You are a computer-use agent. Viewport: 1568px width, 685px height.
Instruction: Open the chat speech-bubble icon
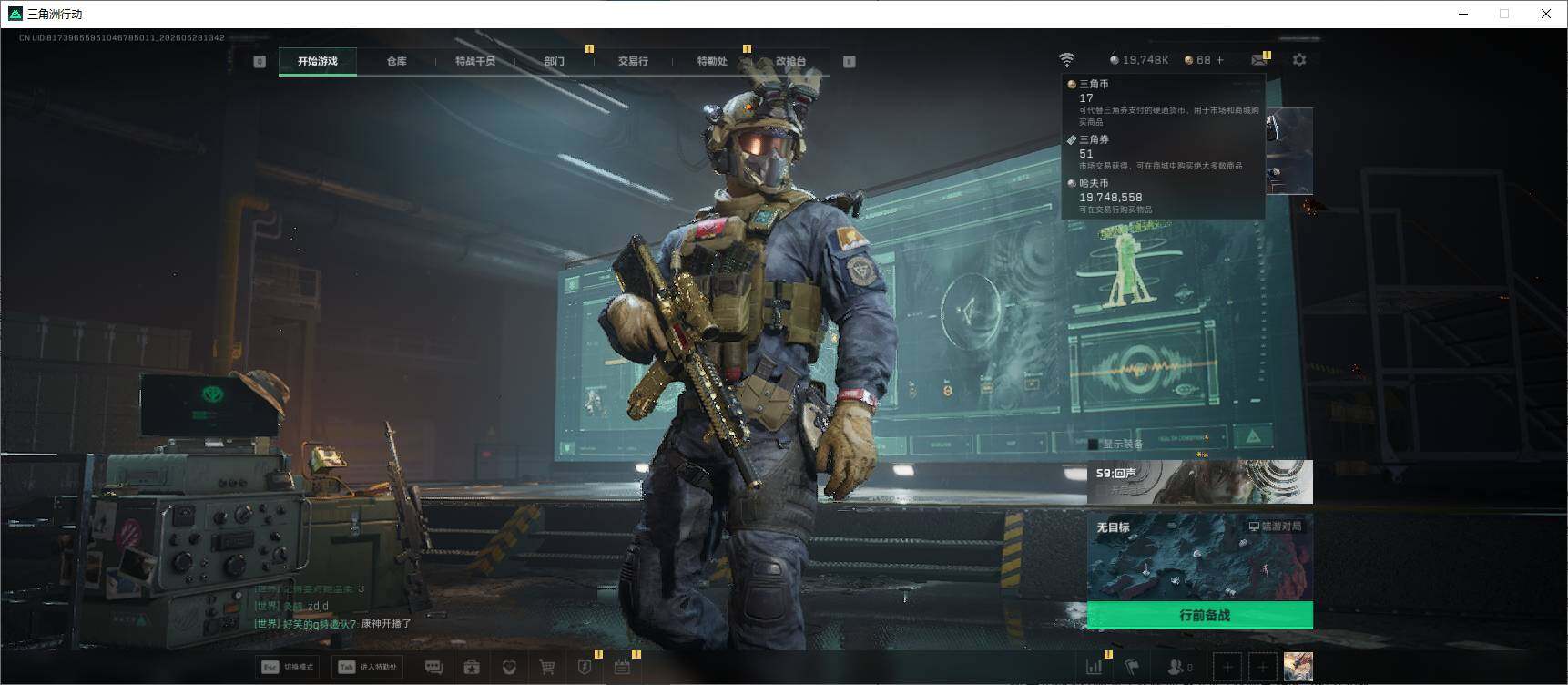point(433,668)
